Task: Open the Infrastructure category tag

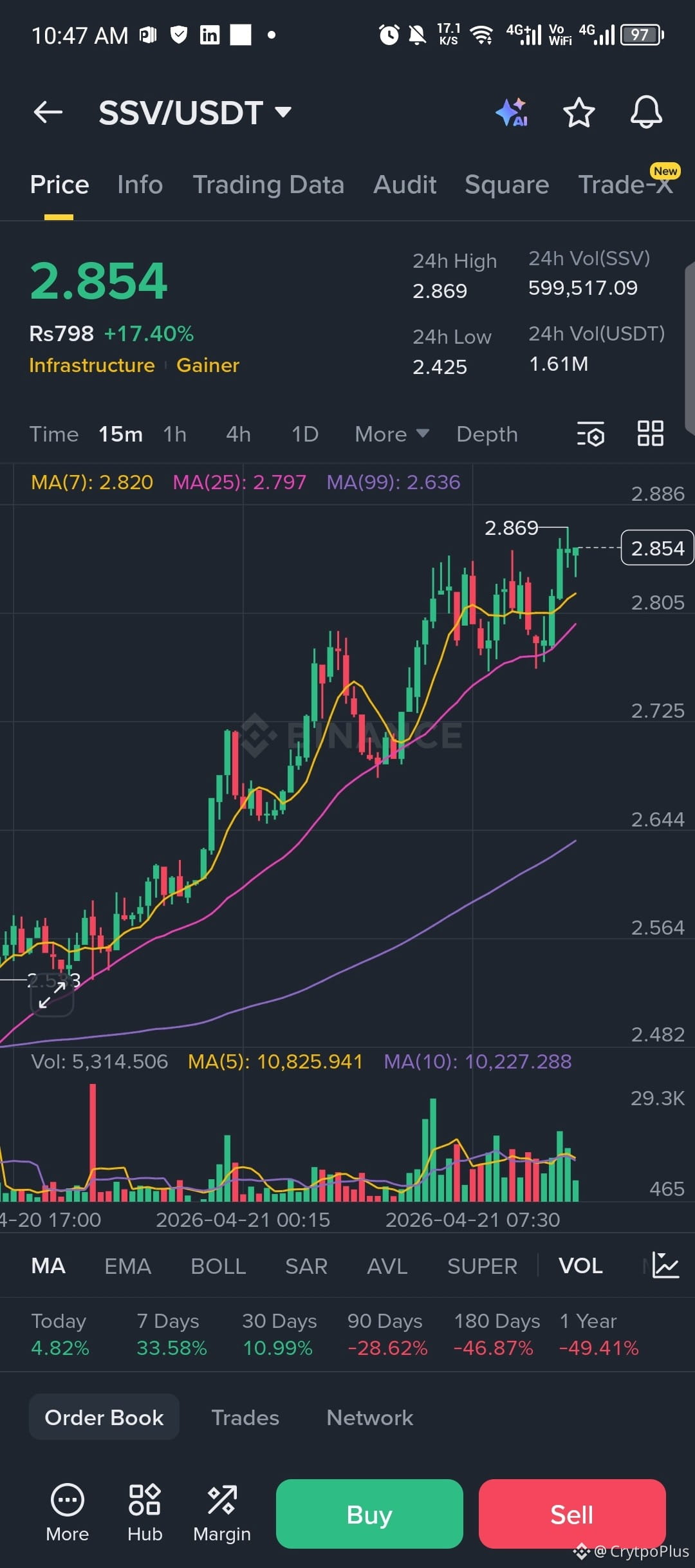Action: point(92,365)
